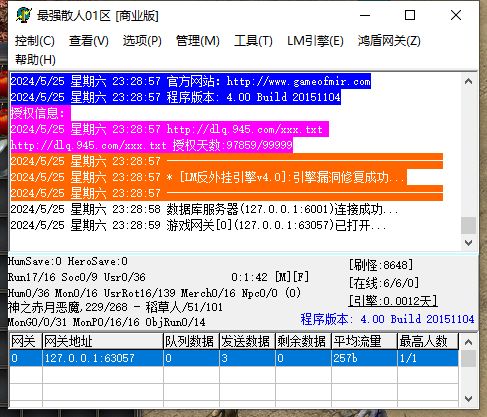Screen dimensions: 487x417
Task: Click the 游戏网关[0] 已打开 log line
Action: [x=199, y=225]
